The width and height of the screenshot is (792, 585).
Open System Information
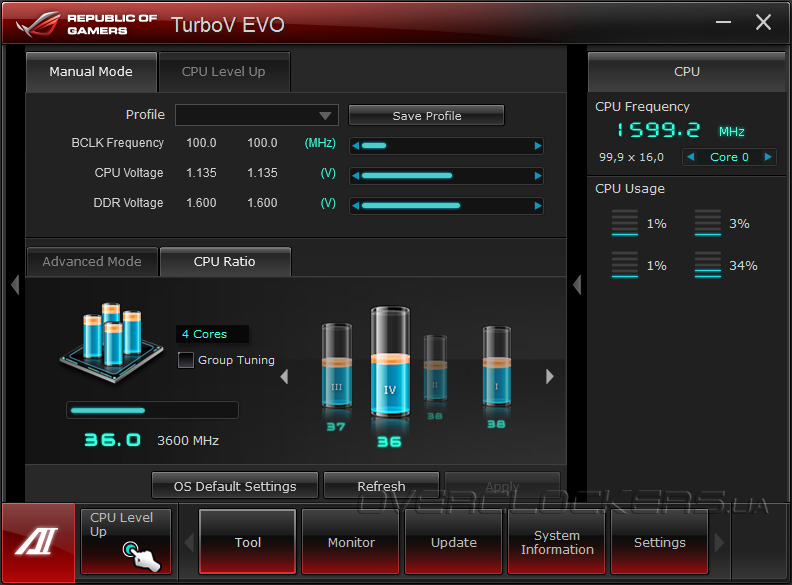click(x=557, y=542)
